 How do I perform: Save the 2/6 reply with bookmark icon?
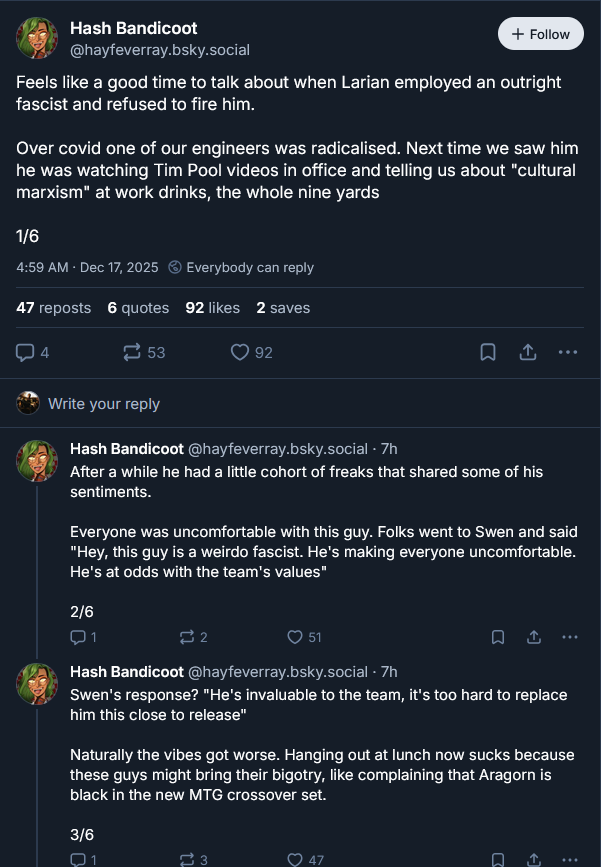[x=498, y=637]
